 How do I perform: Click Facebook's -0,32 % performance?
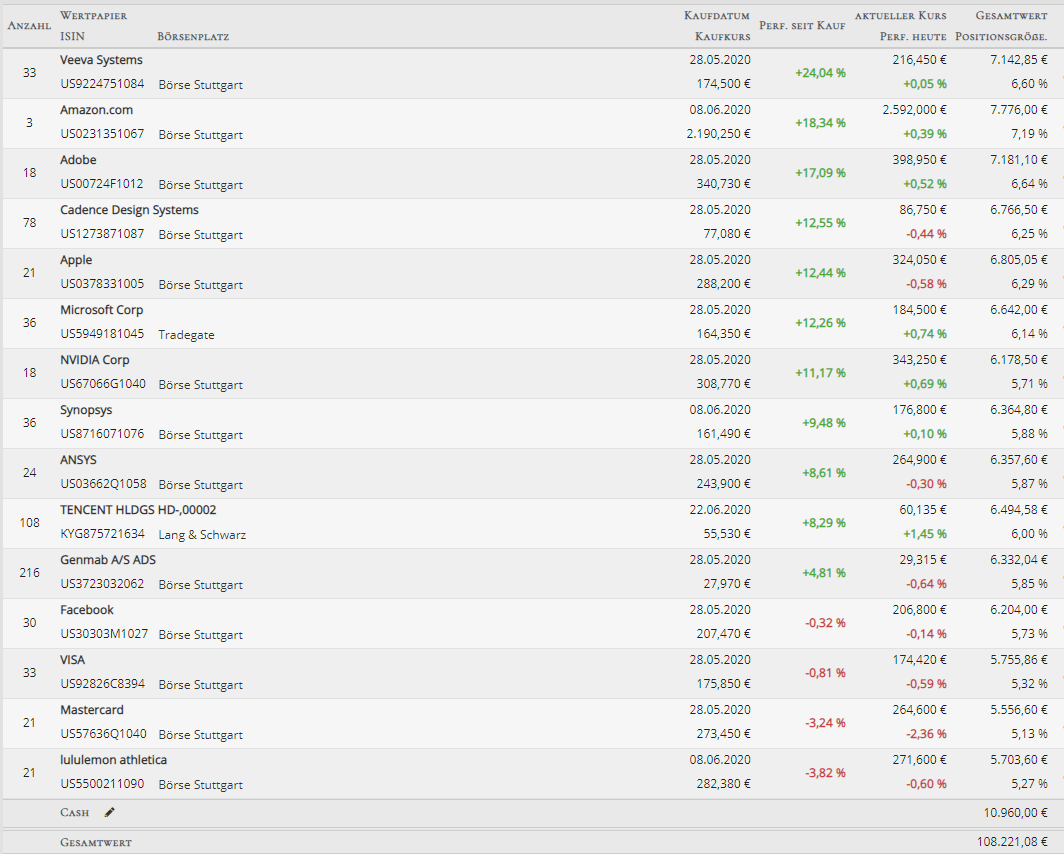click(x=825, y=623)
